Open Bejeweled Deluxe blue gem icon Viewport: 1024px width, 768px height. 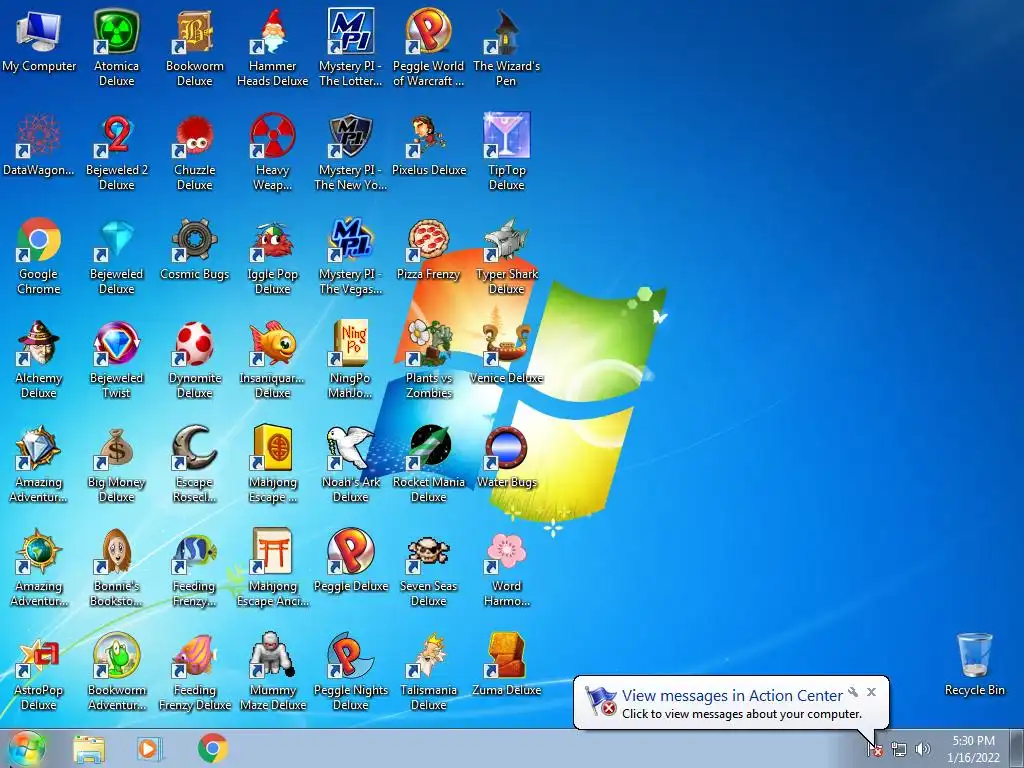click(116, 255)
